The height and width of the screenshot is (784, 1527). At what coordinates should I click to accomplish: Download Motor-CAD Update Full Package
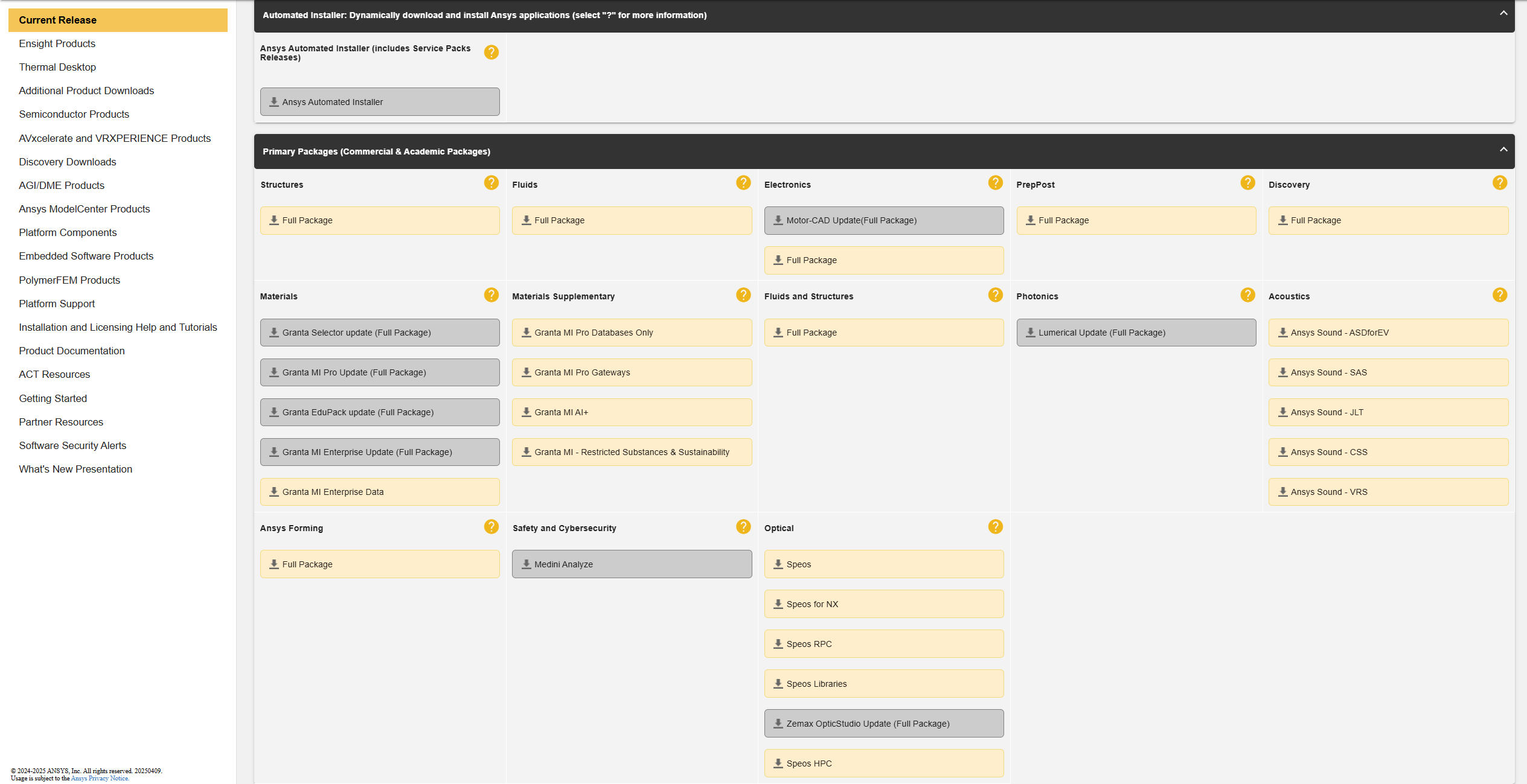click(883, 220)
